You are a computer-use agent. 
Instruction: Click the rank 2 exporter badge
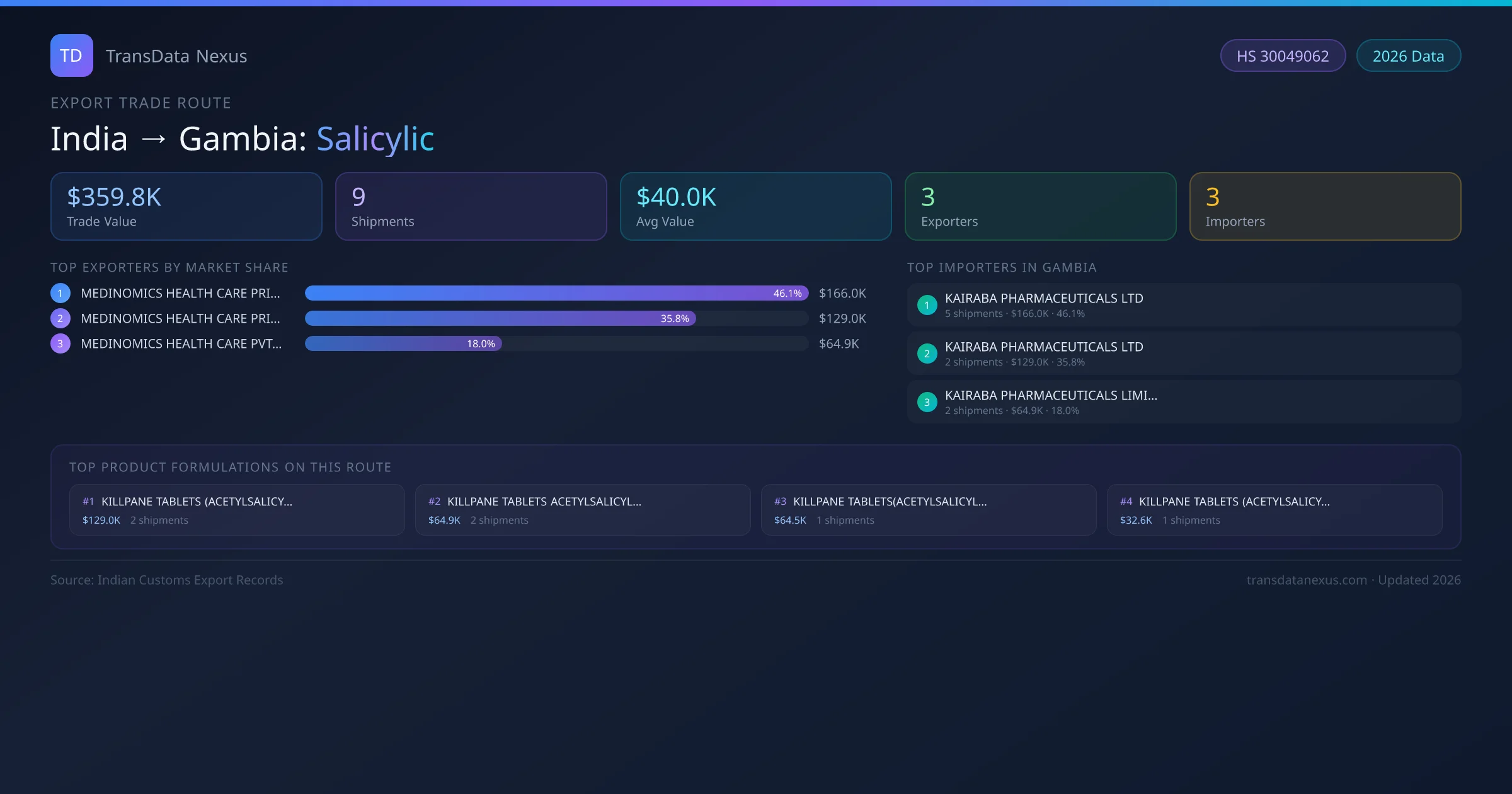pos(60,318)
